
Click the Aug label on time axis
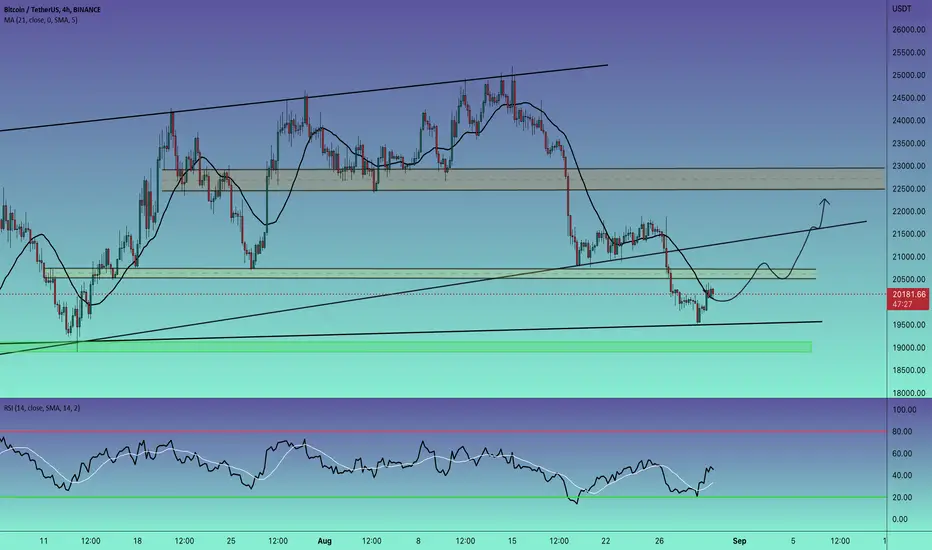click(x=325, y=541)
